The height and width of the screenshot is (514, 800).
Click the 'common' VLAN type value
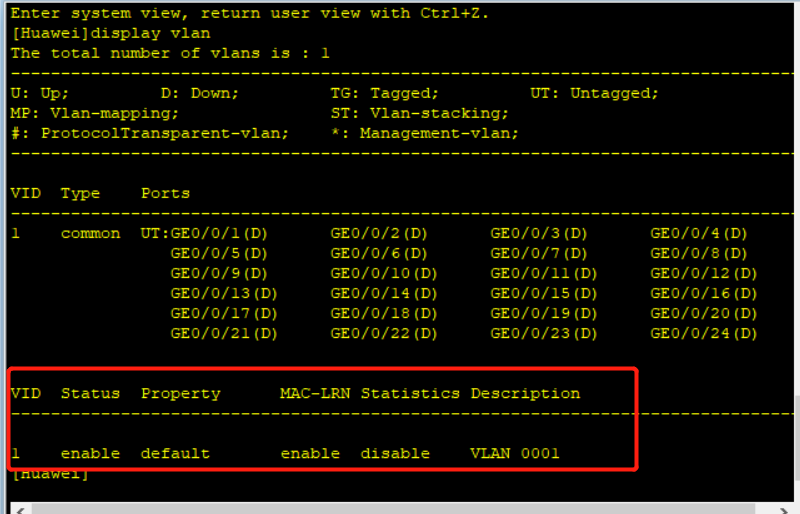pos(90,233)
